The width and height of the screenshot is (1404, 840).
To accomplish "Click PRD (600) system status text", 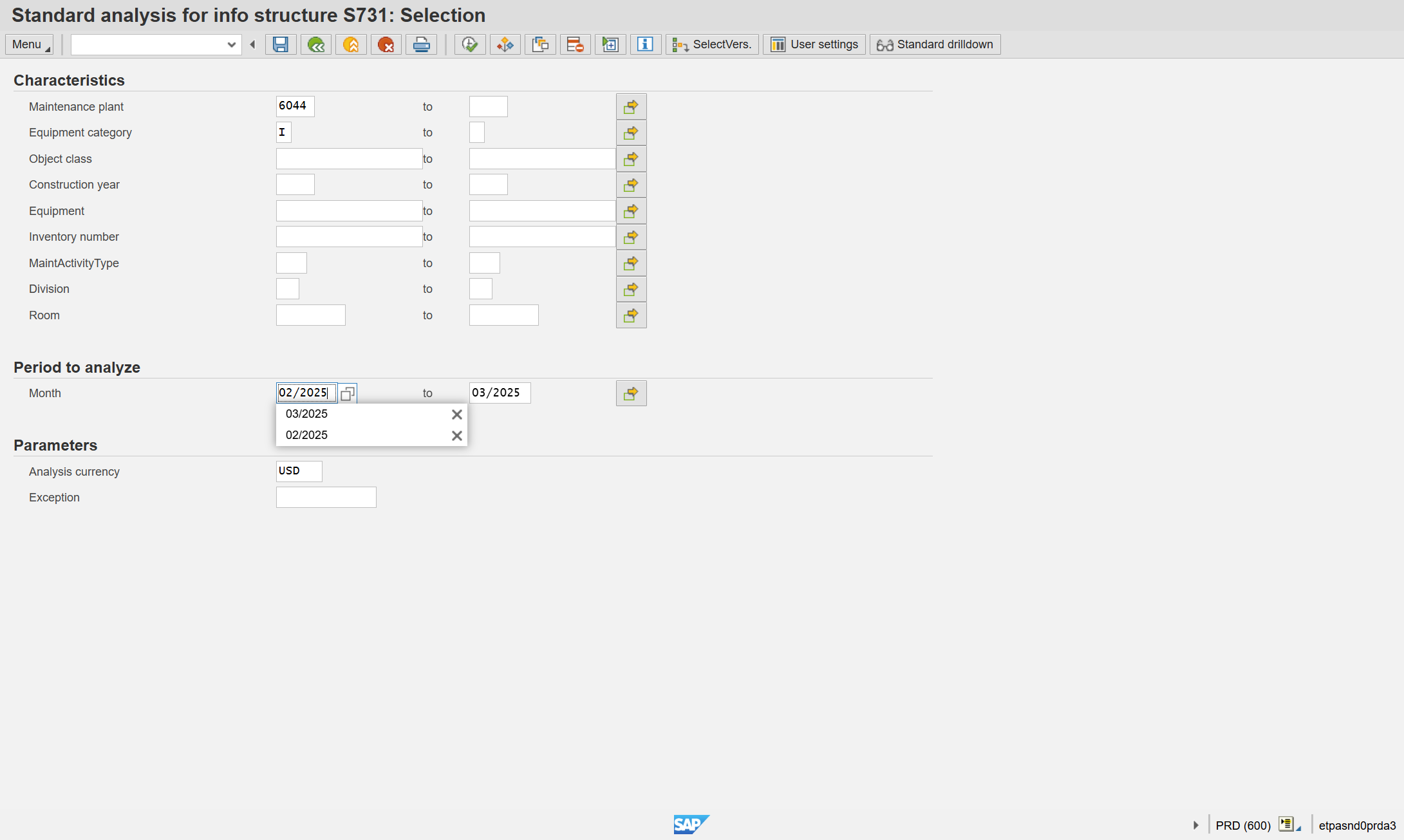I will (x=1243, y=826).
